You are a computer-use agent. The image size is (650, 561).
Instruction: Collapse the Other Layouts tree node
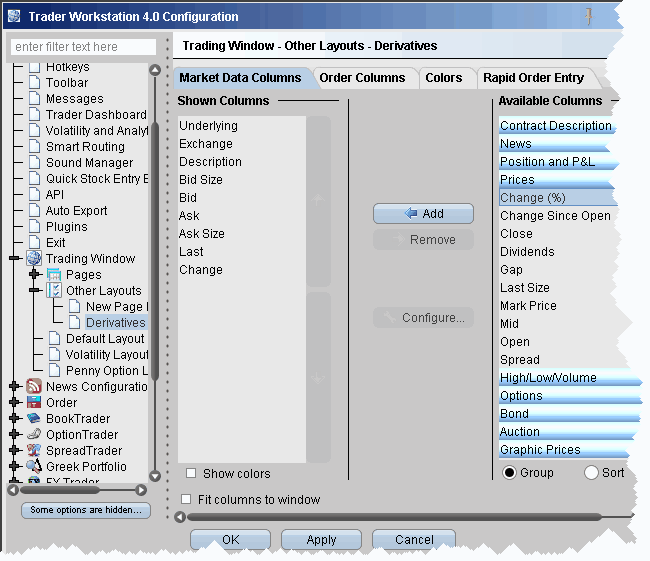(x=35, y=290)
